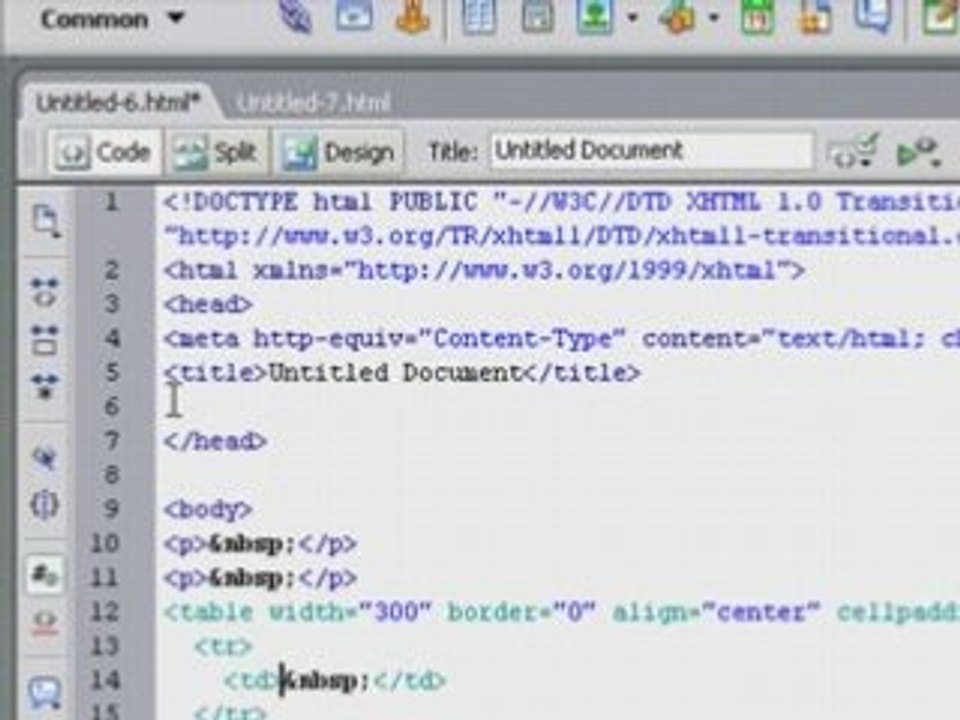The width and height of the screenshot is (960, 720).
Task: Click line number 6 in the gutter
Action: tap(111, 407)
